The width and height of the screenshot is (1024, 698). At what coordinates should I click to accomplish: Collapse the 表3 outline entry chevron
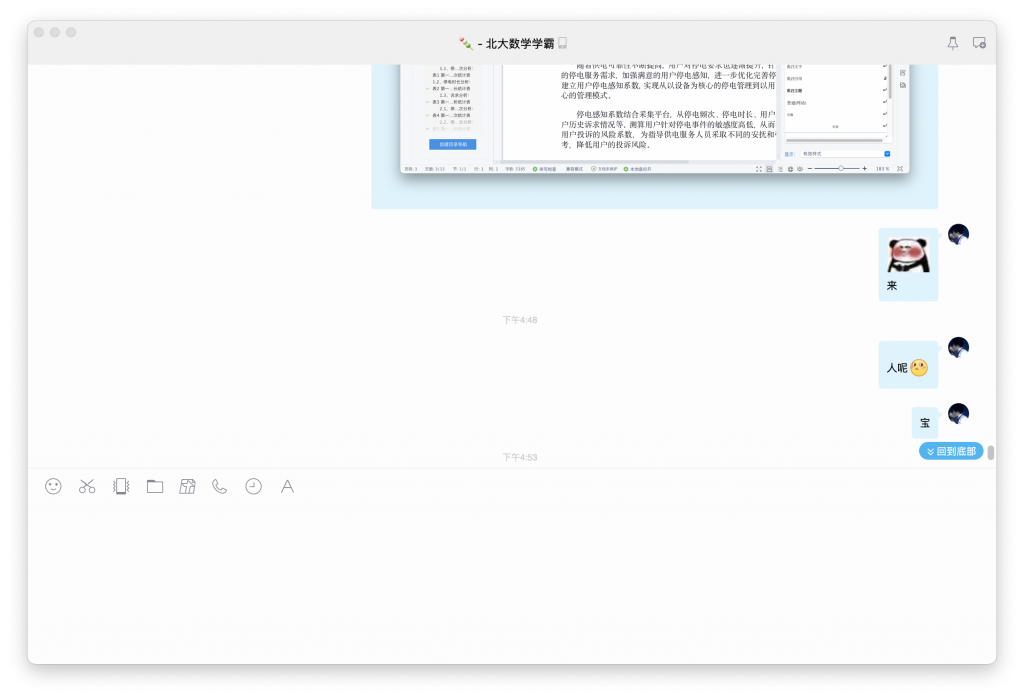click(427, 102)
